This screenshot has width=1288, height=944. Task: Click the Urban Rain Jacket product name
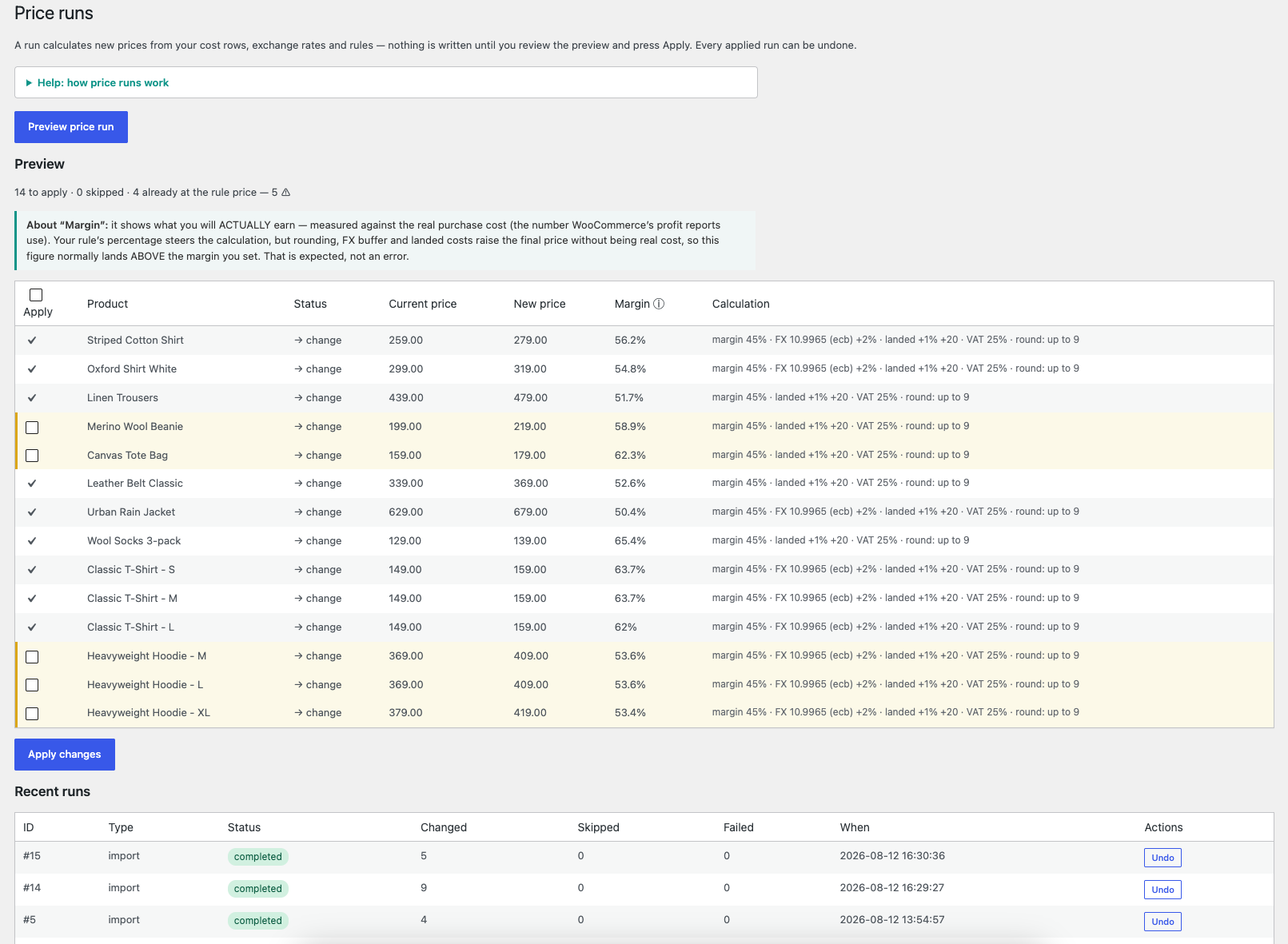point(131,512)
